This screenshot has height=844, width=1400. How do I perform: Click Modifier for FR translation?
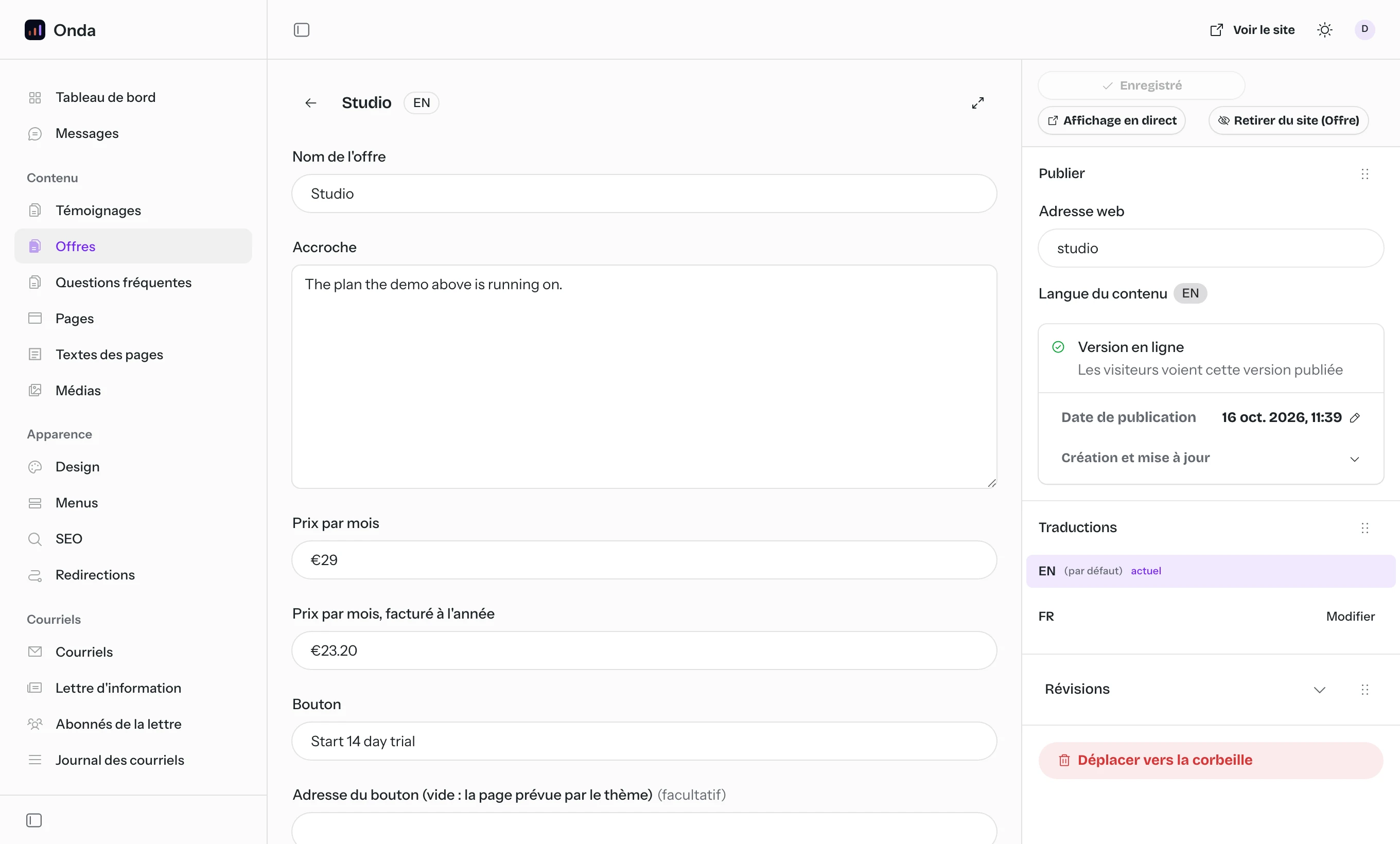click(x=1350, y=616)
